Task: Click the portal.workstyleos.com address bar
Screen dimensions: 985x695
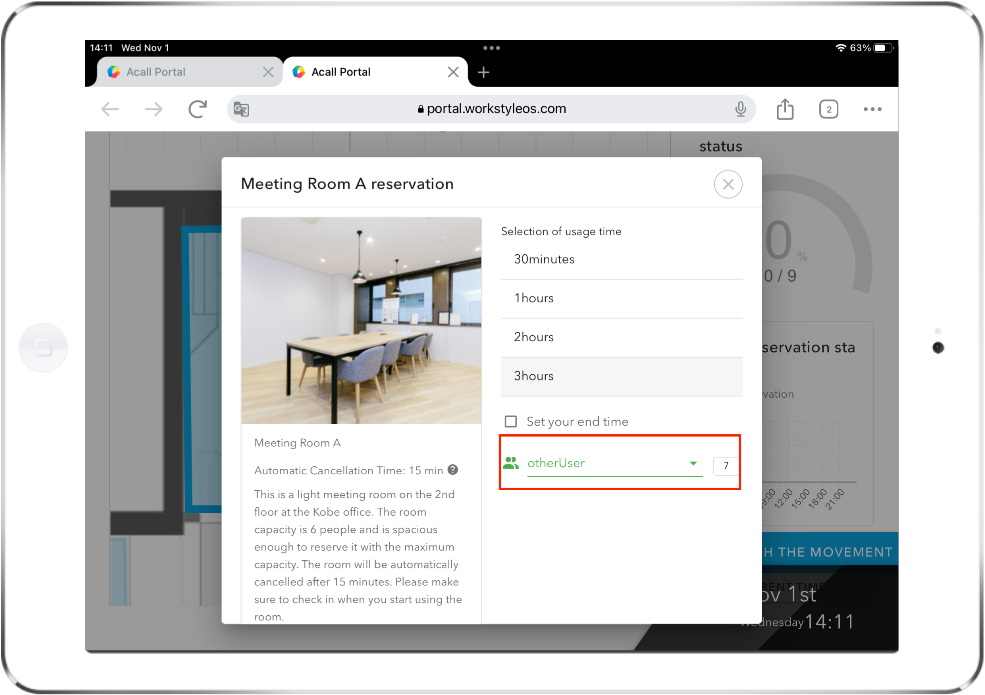Action: coord(491,109)
